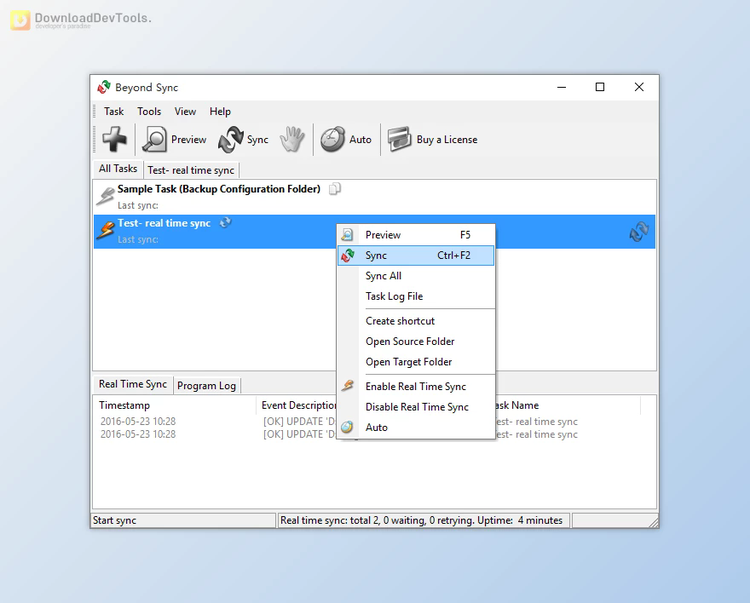Click the window resize grip corner
This screenshot has width=750, height=603.
653,523
